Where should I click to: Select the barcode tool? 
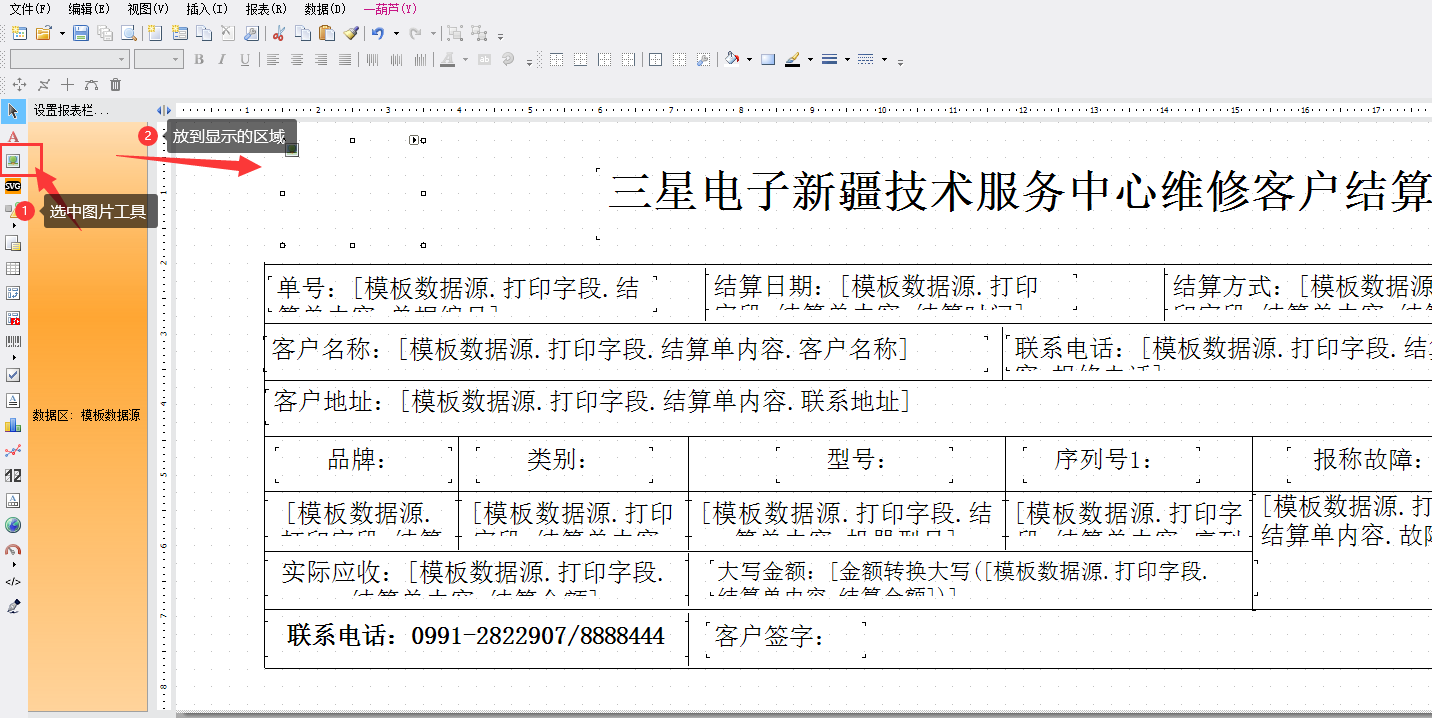(13, 342)
